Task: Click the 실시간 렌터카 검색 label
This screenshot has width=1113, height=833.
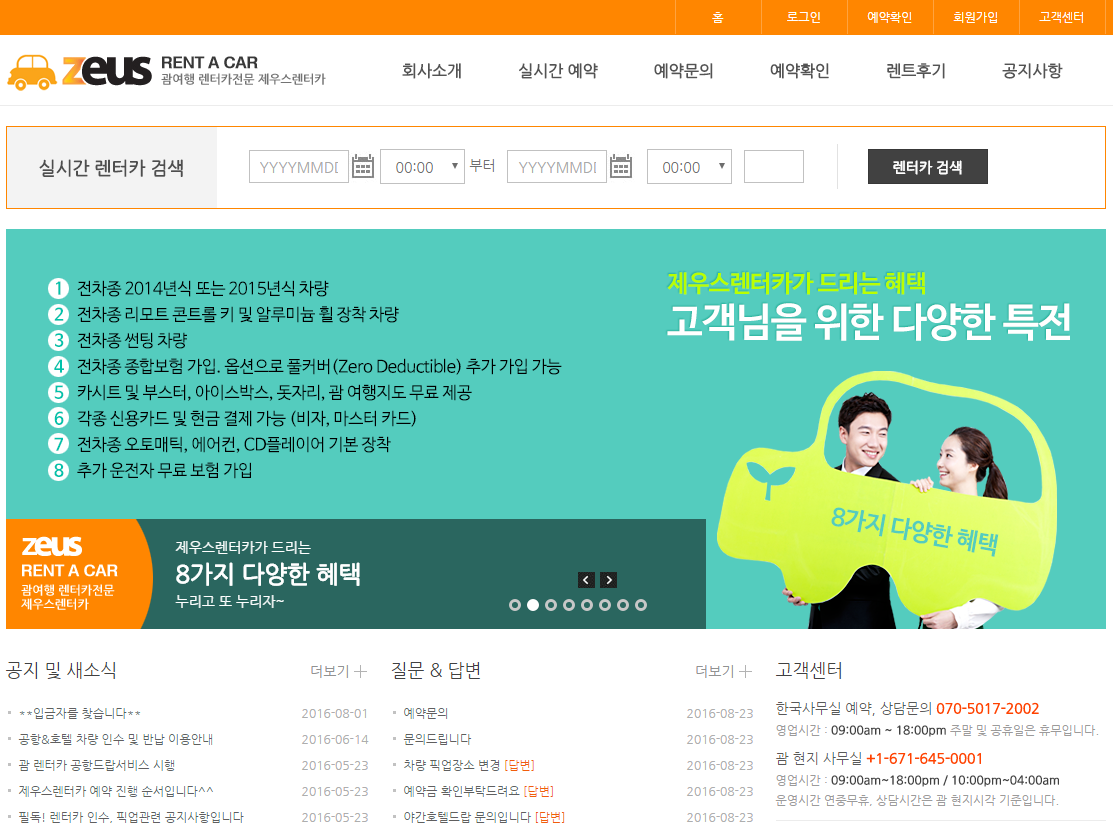Action: (x=111, y=168)
